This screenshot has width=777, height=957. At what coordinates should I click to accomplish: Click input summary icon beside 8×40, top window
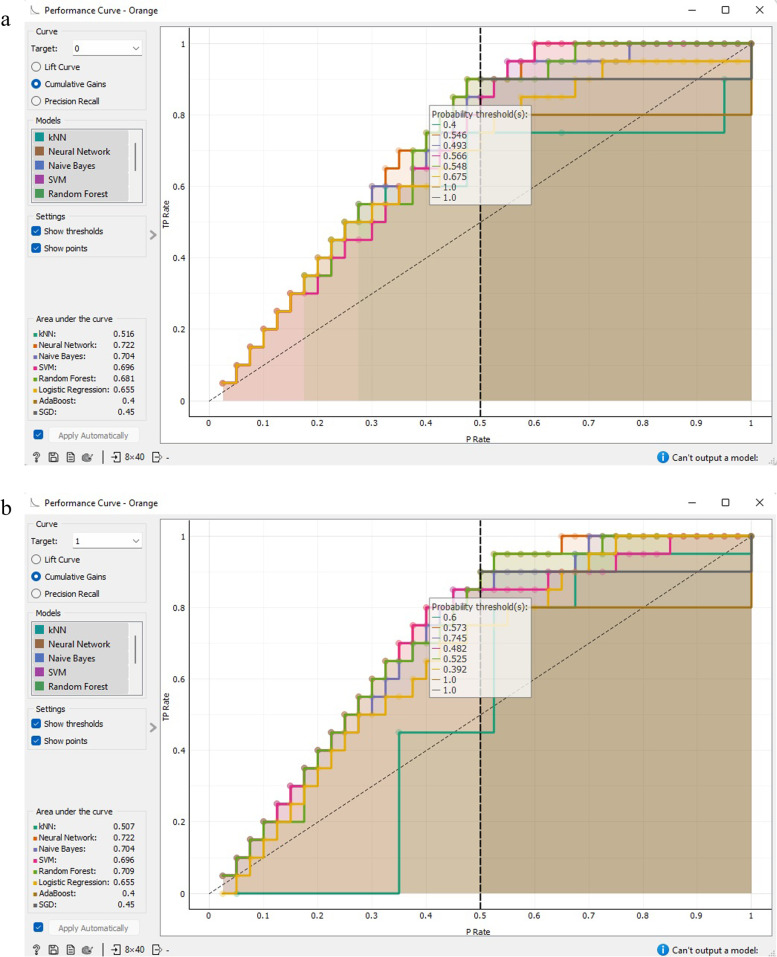(116, 457)
